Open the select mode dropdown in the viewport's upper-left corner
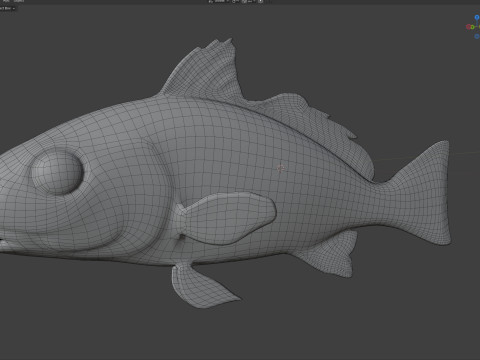Screen dimensions: 480x360 click(7, 8)
